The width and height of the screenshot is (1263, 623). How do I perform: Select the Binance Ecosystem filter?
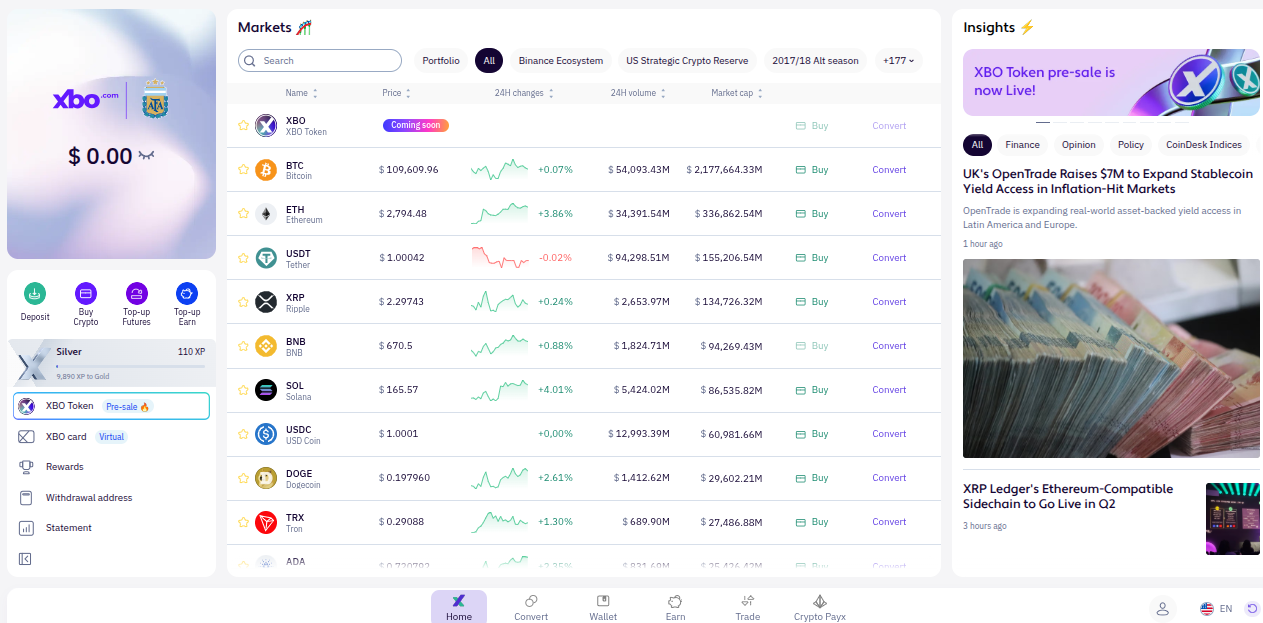tap(561, 61)
